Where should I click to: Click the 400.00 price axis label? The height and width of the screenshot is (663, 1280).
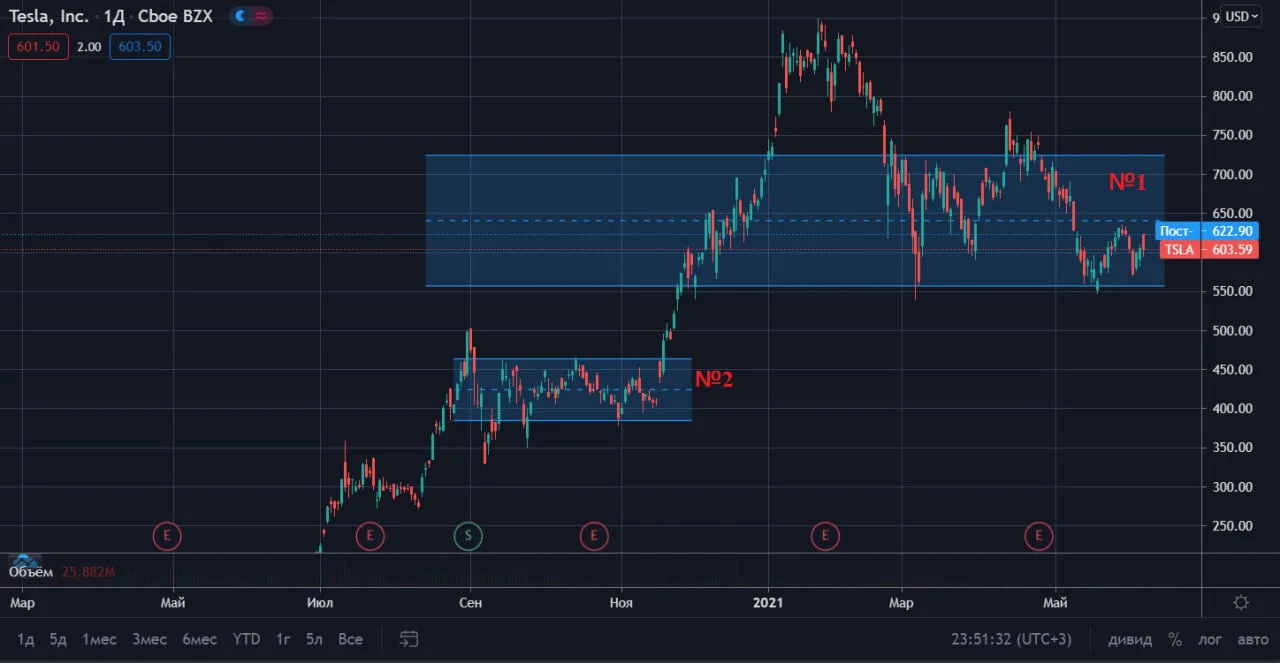(x=1231, y=408)
